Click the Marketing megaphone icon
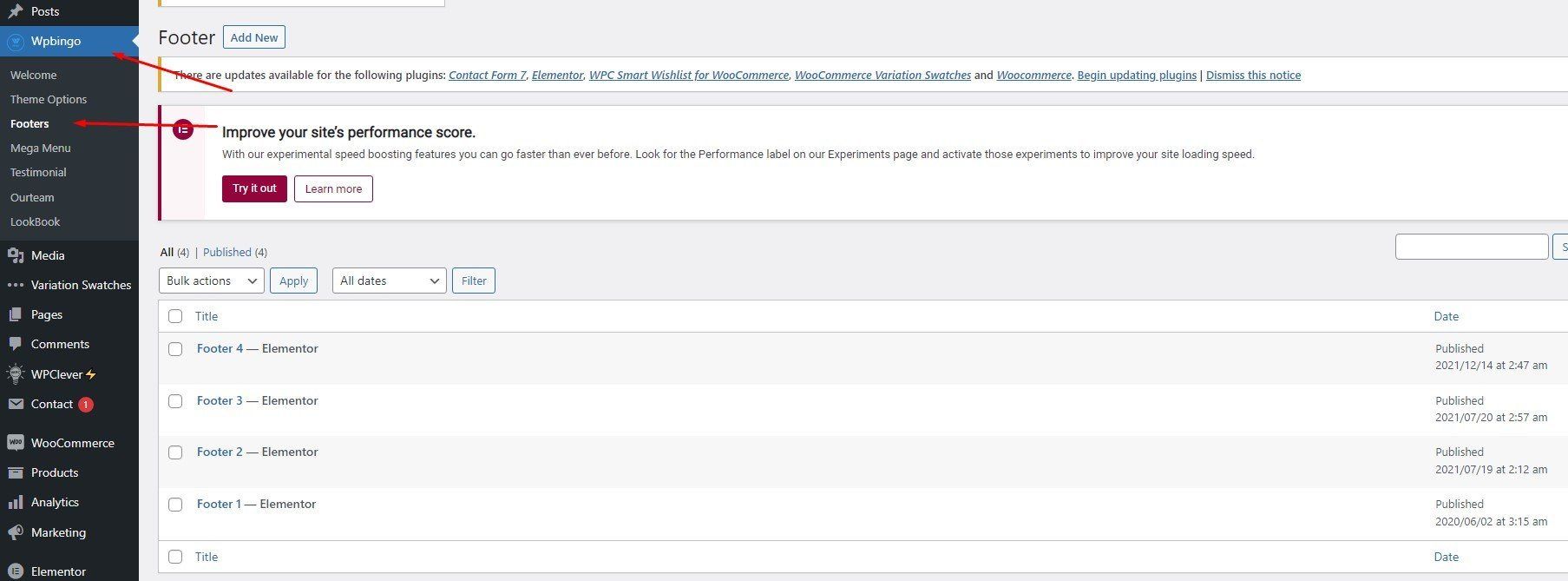This screenshot has width=1568, height=581. (x=15, y=532)
